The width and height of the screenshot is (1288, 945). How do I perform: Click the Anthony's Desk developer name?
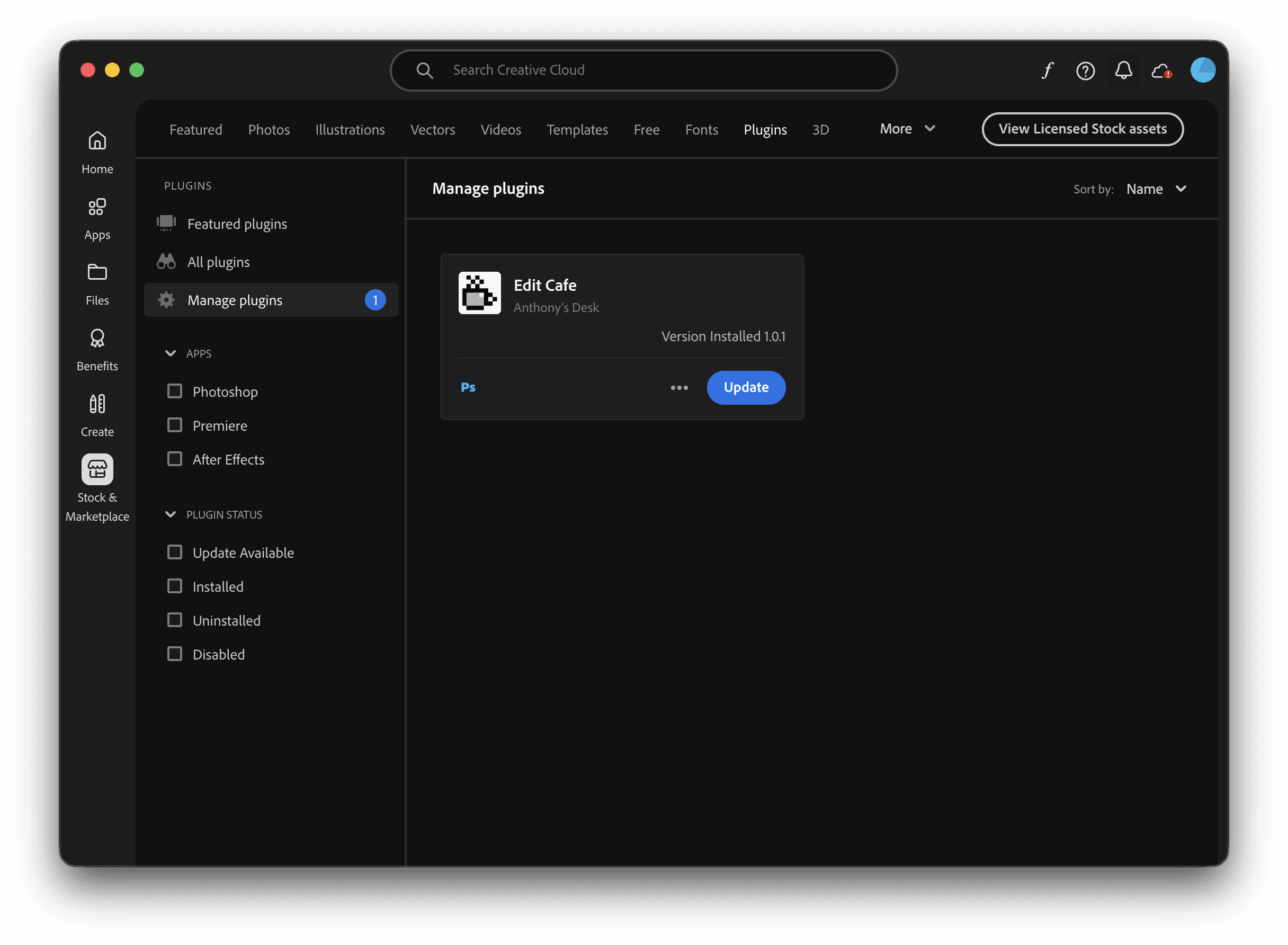point(556,308)
